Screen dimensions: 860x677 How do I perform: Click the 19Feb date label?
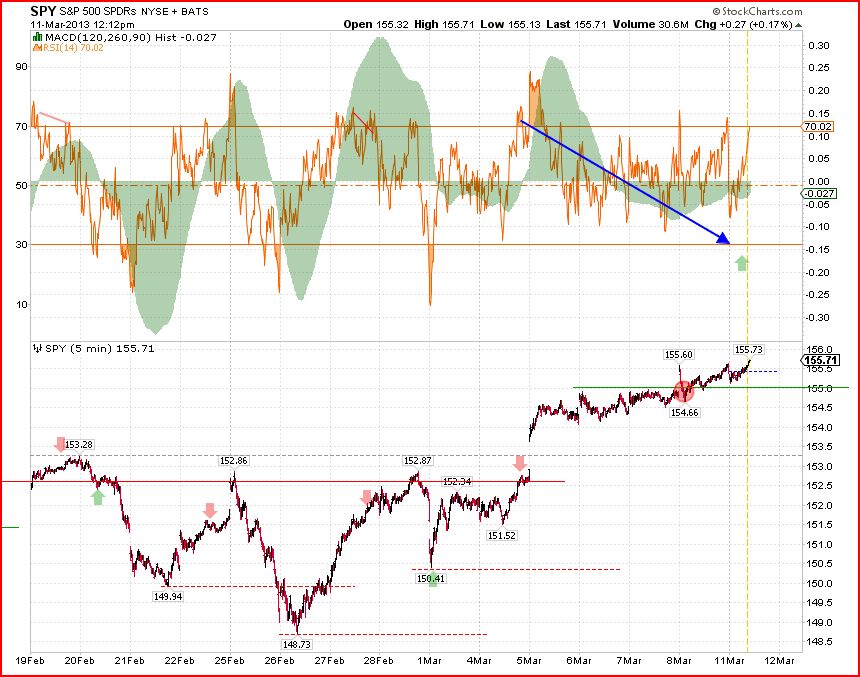(x=29, y=660)
